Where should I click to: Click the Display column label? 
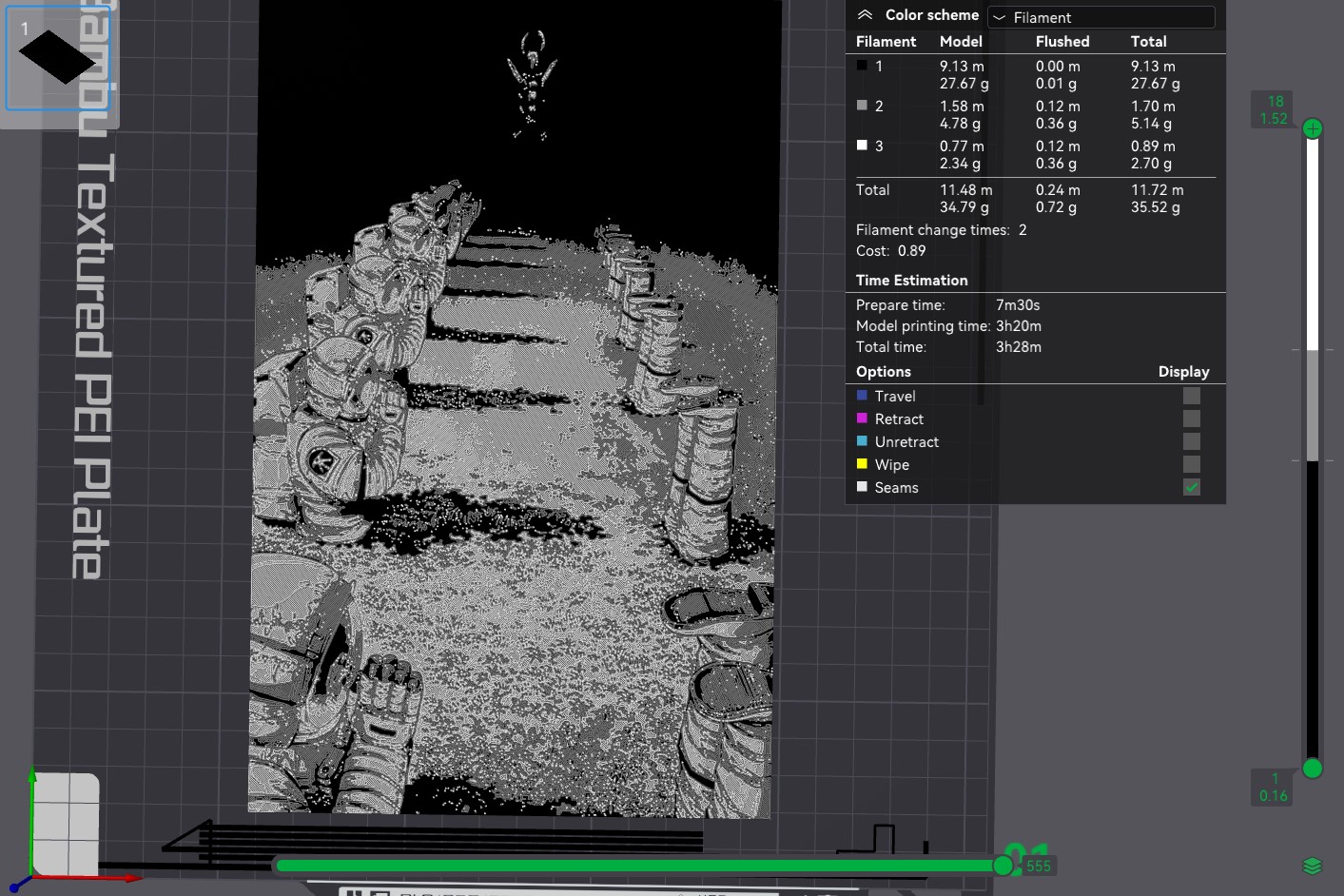pos(1183,372)
